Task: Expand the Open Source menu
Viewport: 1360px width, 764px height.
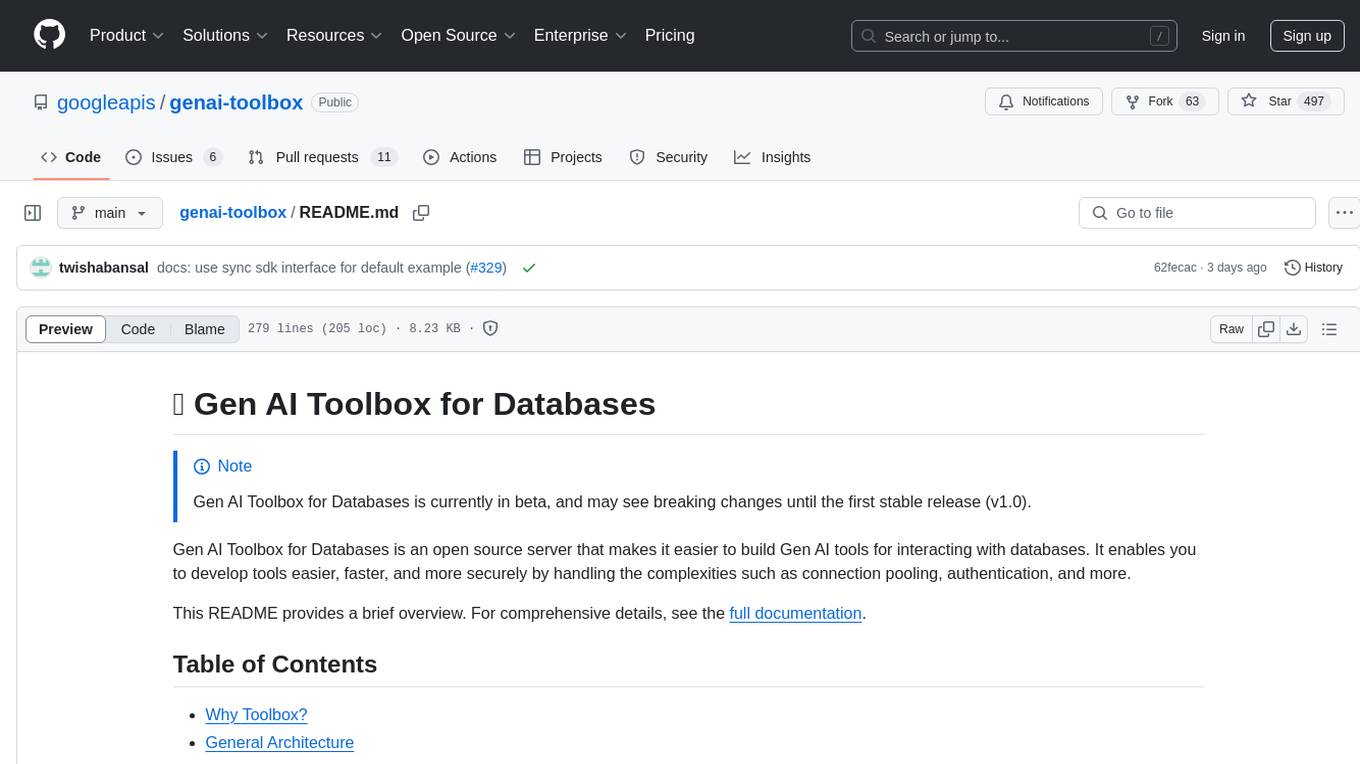Action: [458, 35]
